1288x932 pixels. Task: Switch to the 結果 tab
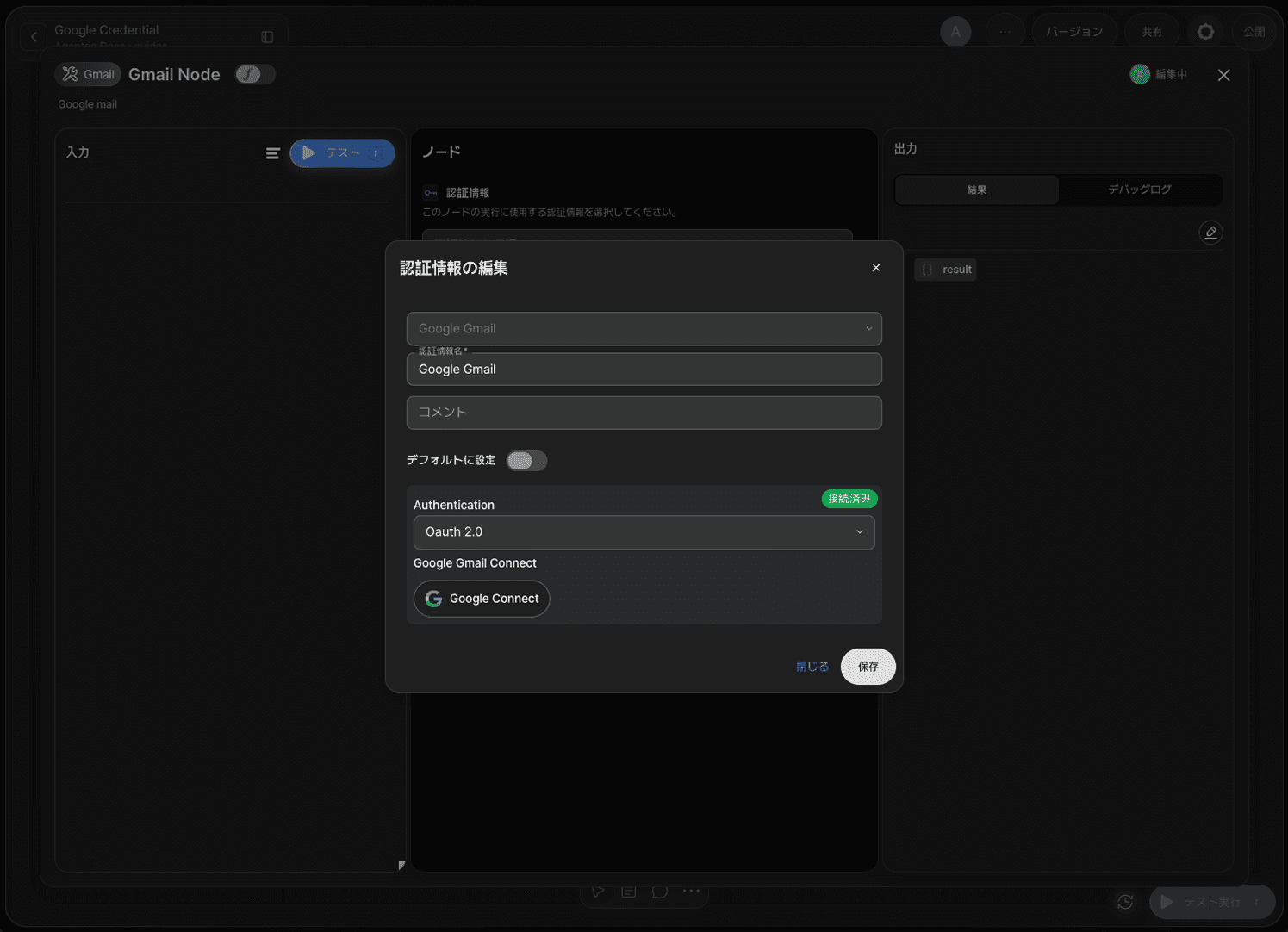click(x=977, y=190)
